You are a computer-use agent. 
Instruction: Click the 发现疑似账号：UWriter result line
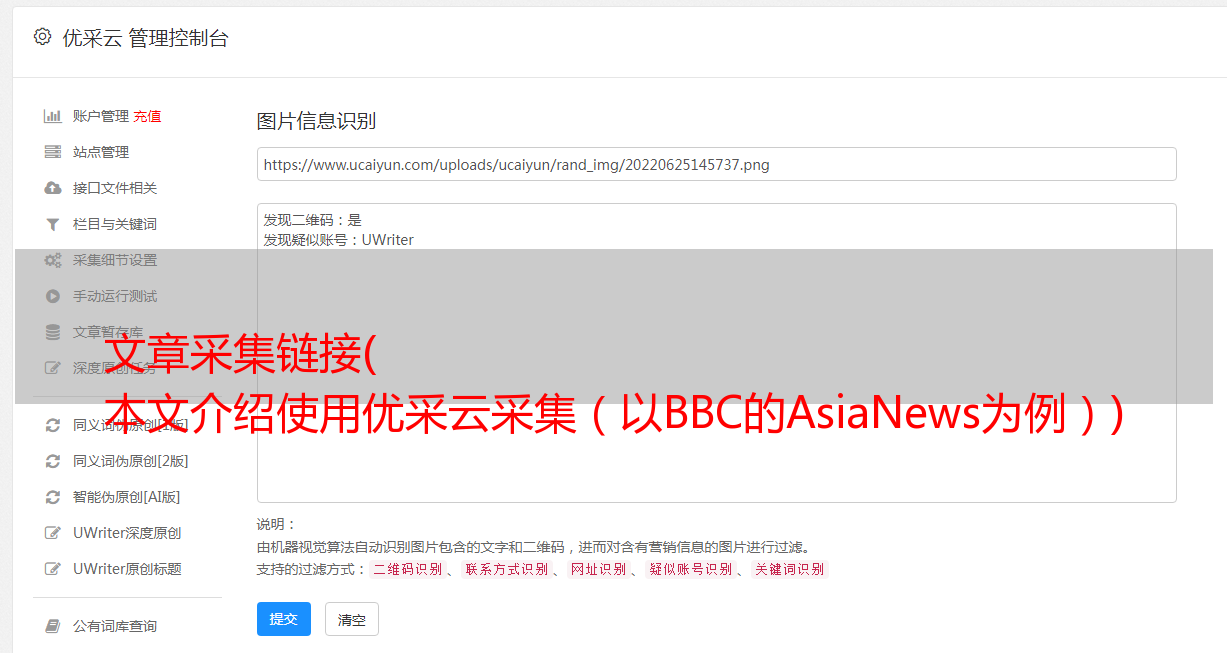point(338,240)
